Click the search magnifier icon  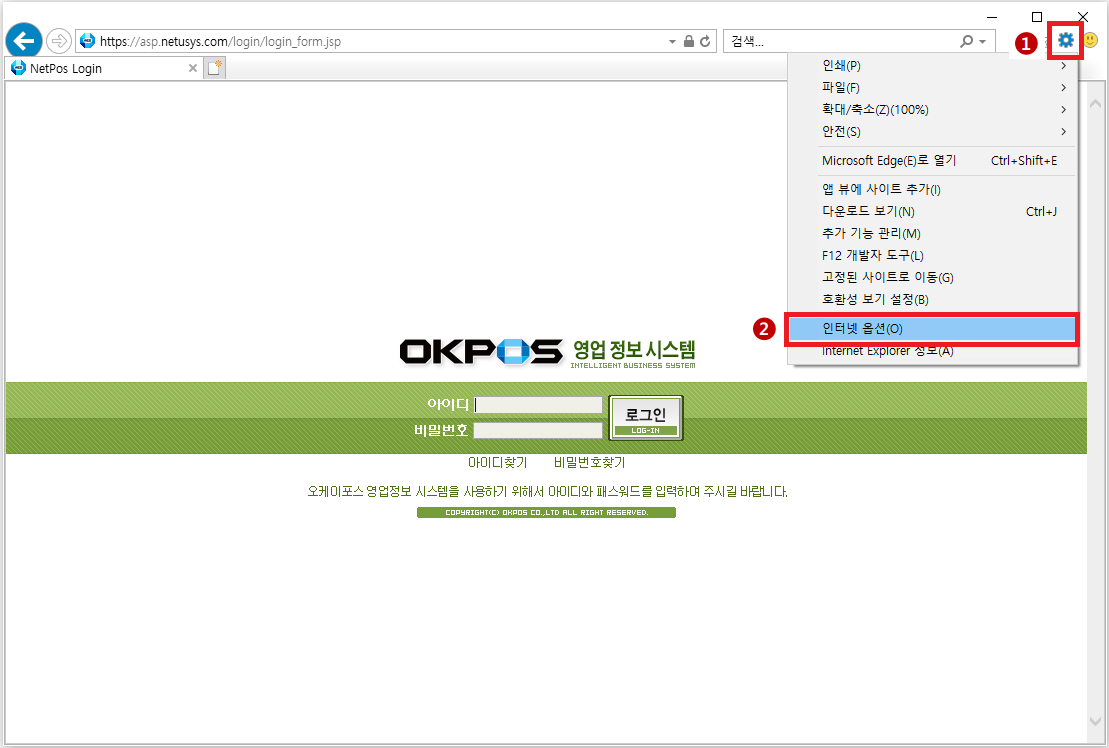966,41
